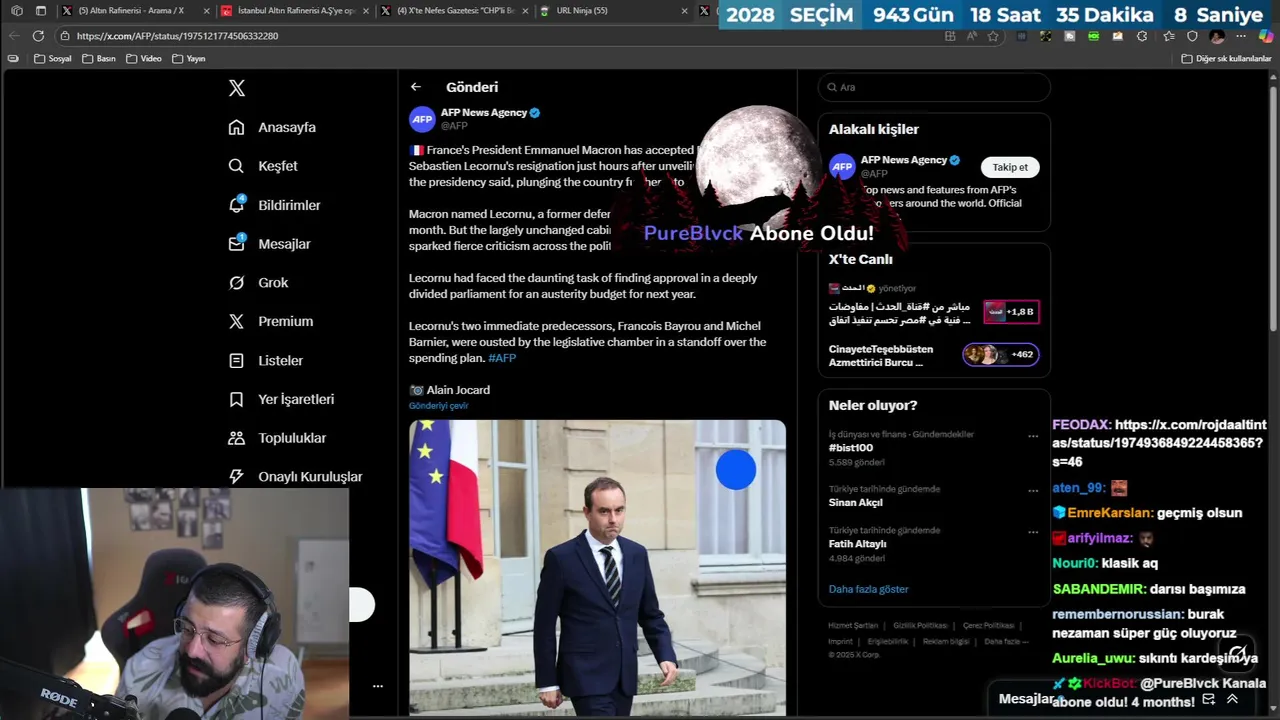Click AFP News Agency name in Alakalı kişiler
This screenshot has width=1280, height=720.
pyautogui.click(x=903, y=160)
